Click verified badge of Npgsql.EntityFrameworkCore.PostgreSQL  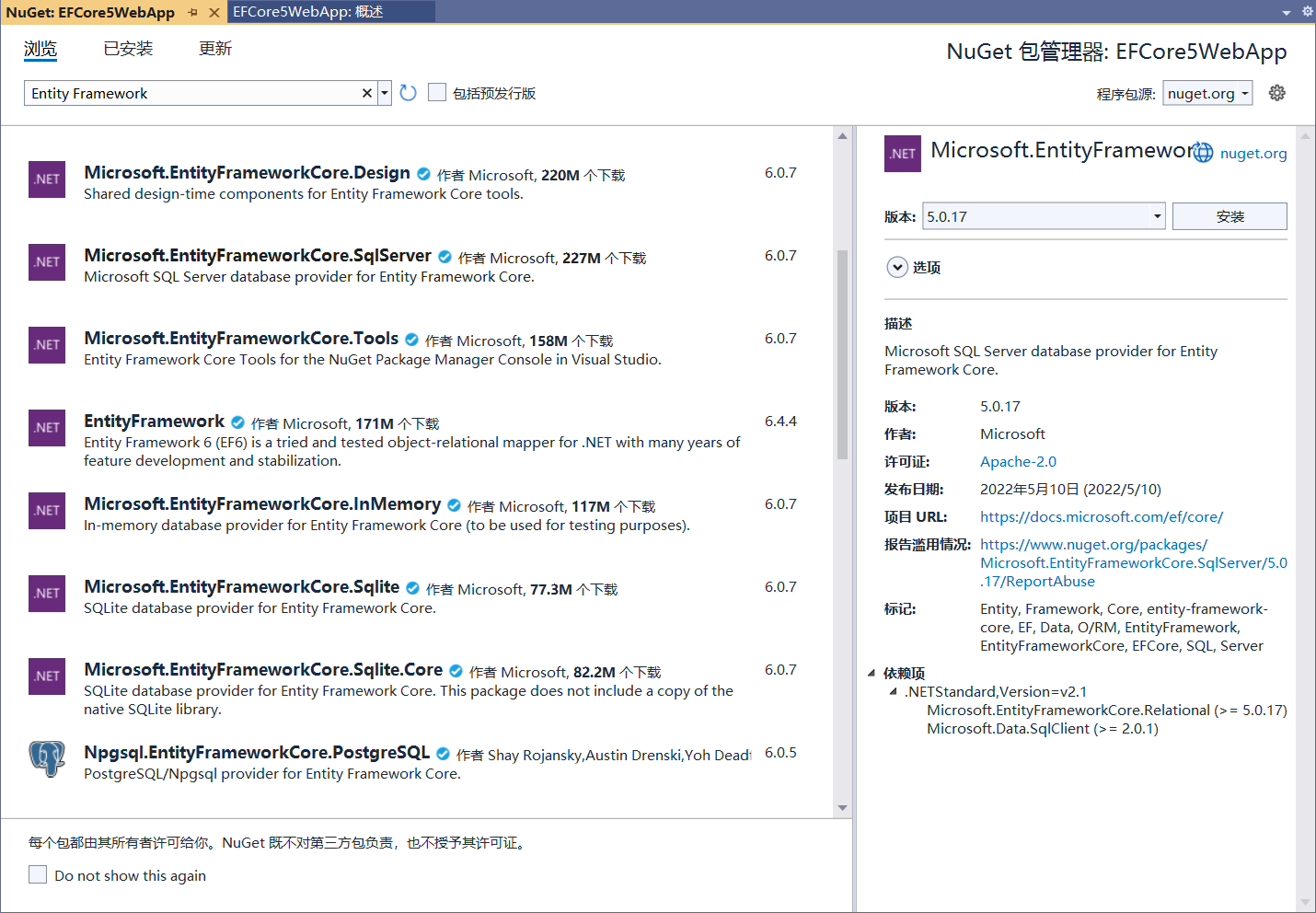click(x=443, y=754)
